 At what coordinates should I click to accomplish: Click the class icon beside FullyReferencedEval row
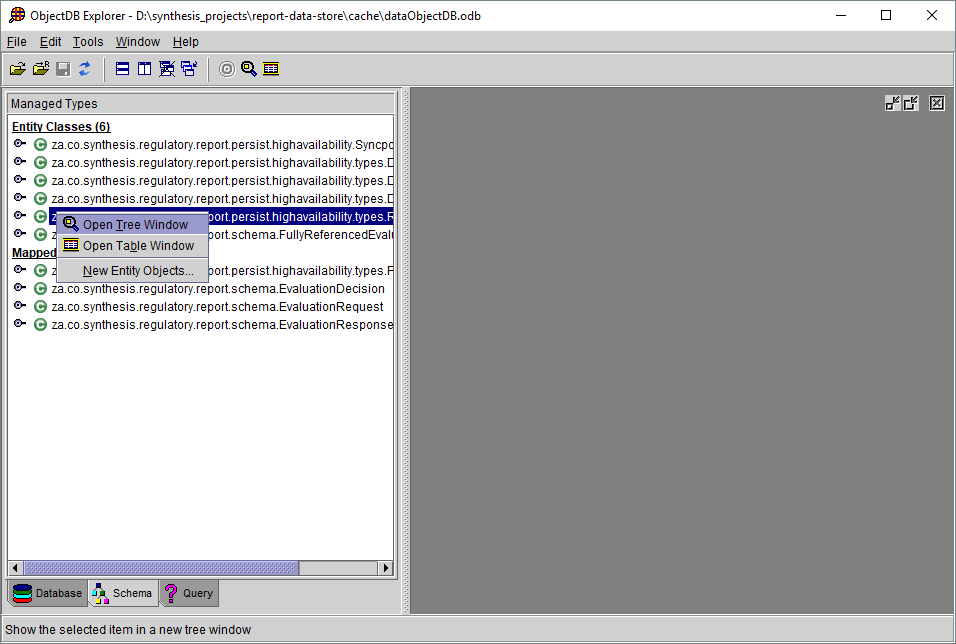click(x=40, y=235)
